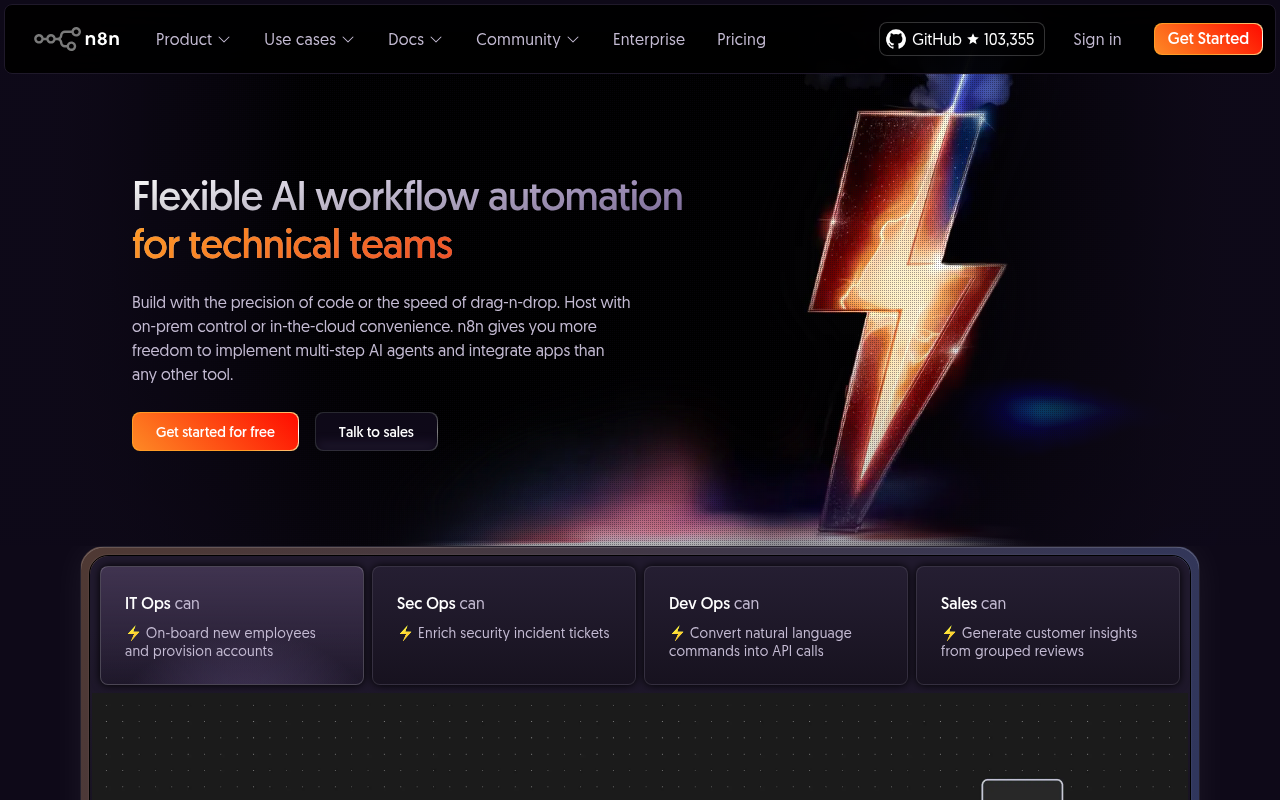The image size is (1280, 800).
Task: Open the Pricing page from the navbar
Action: pyautogui.click(x=741, y=39)
